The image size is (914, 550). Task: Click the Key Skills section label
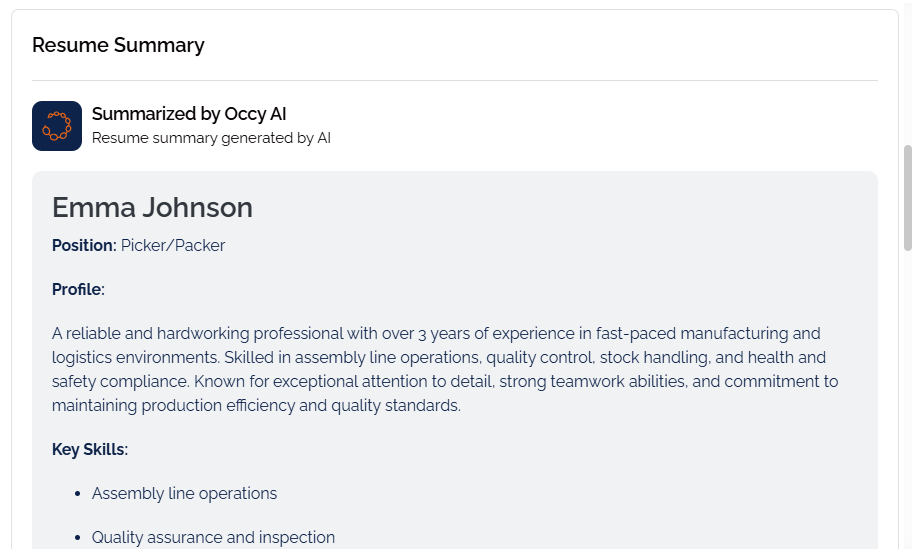[x=90, y=450]
